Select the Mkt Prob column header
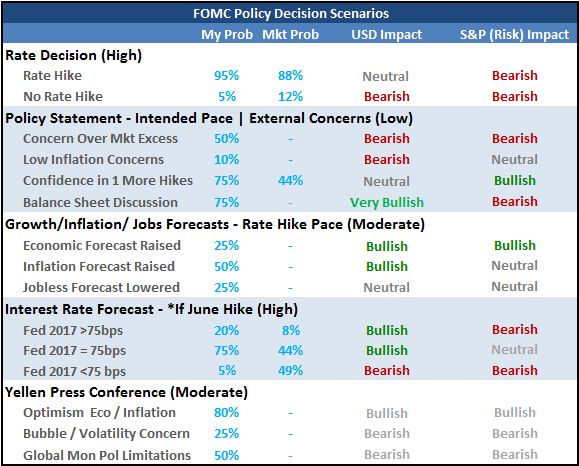Screen dimensions: 579x466 290,35
